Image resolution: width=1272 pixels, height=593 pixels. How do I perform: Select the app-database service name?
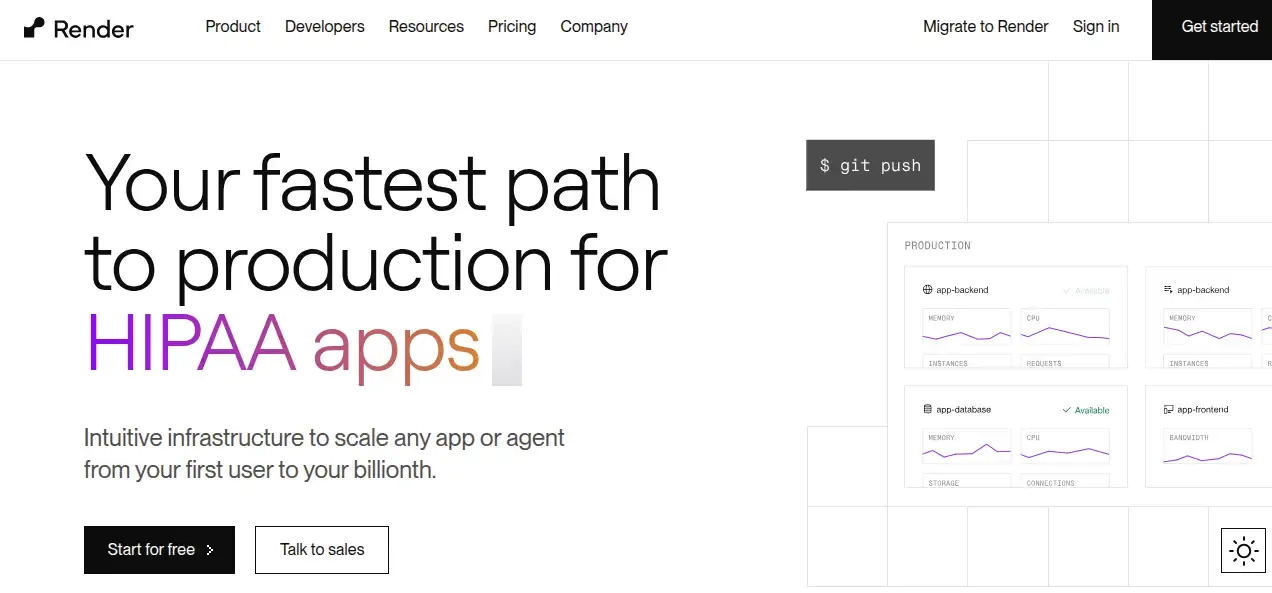pyautogui.click(x=964, y=410)
